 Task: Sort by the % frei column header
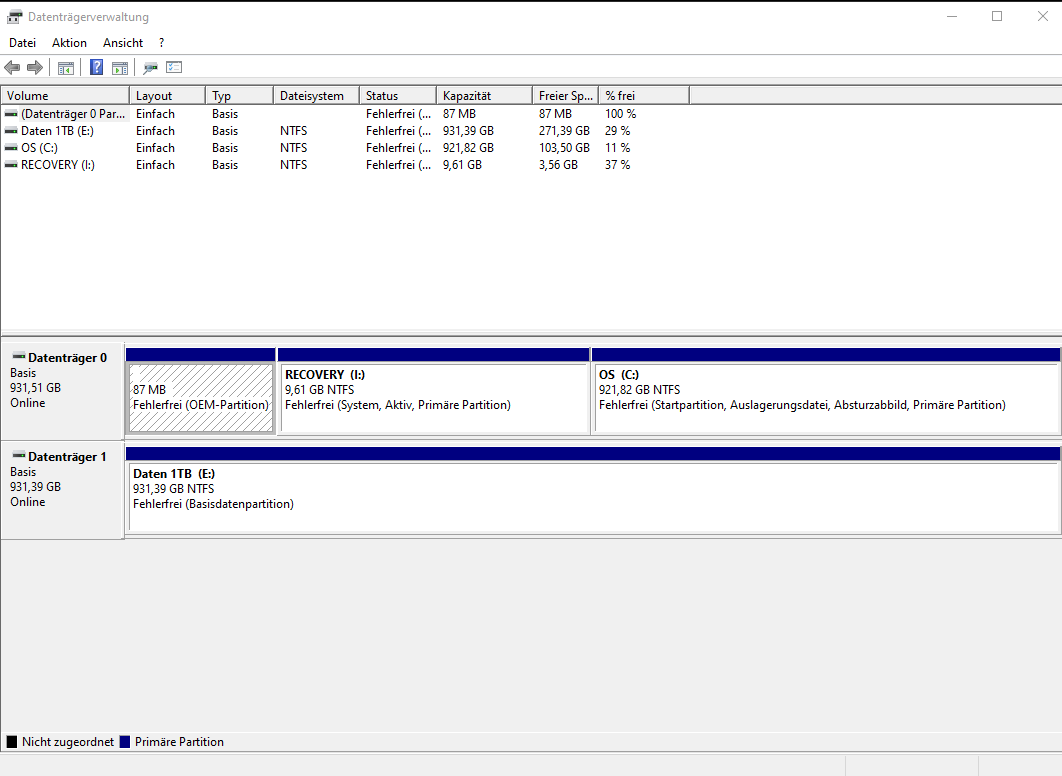click(x=644, y=95)
